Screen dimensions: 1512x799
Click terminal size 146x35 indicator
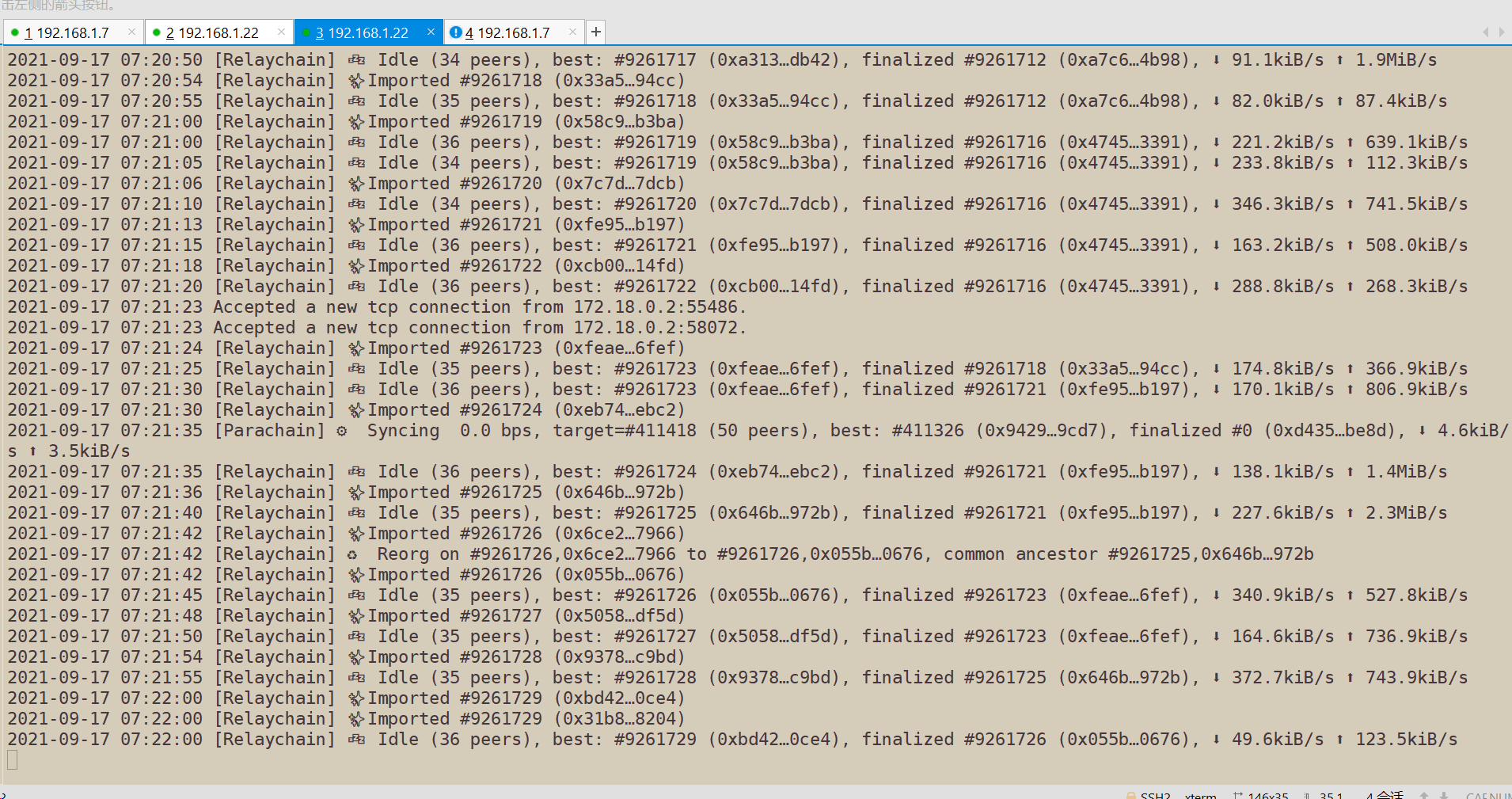[x=1267, y=794]
